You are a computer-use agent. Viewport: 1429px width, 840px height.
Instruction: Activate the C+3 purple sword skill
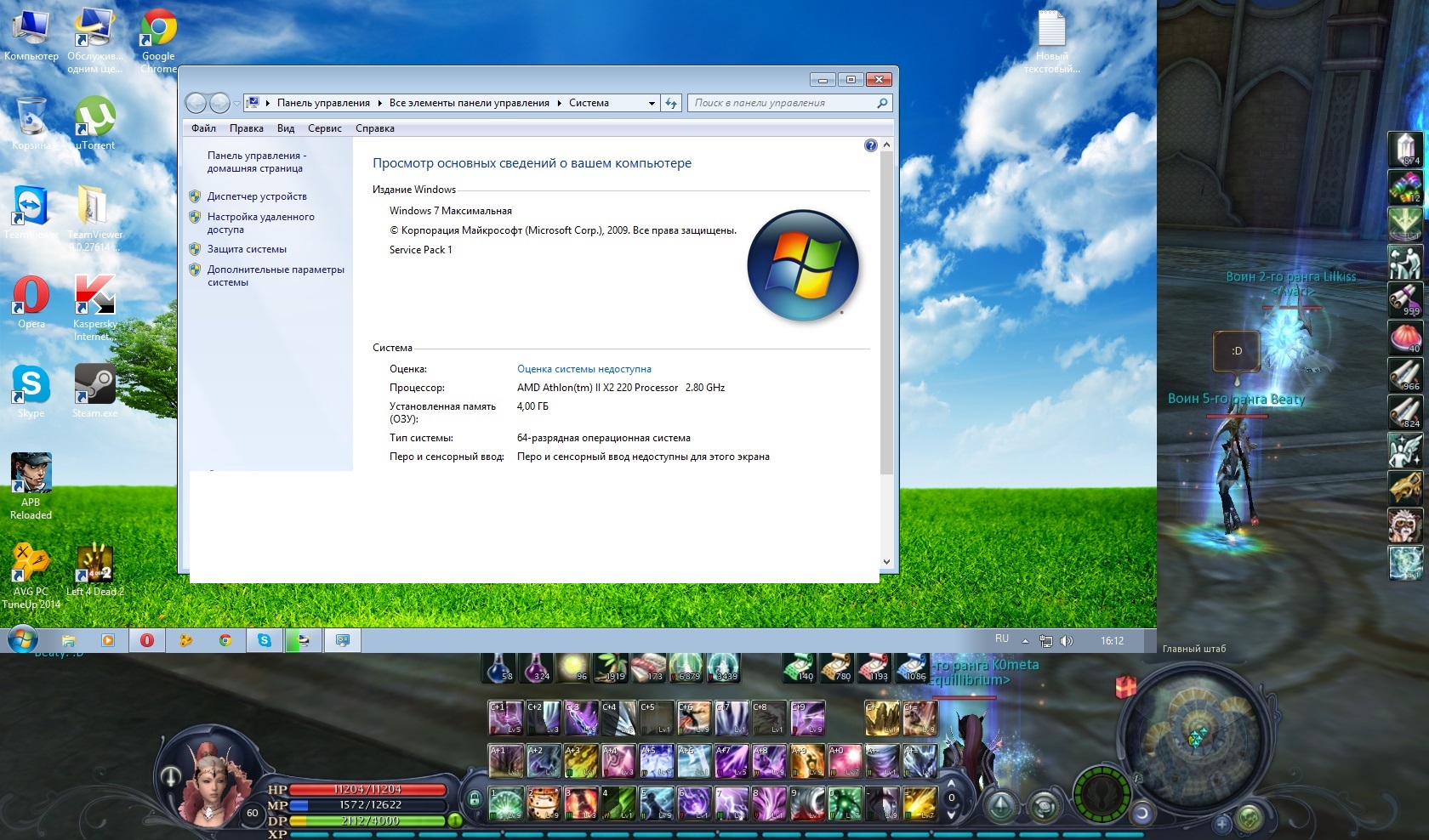pyautogui.click(x=581, y=718)
